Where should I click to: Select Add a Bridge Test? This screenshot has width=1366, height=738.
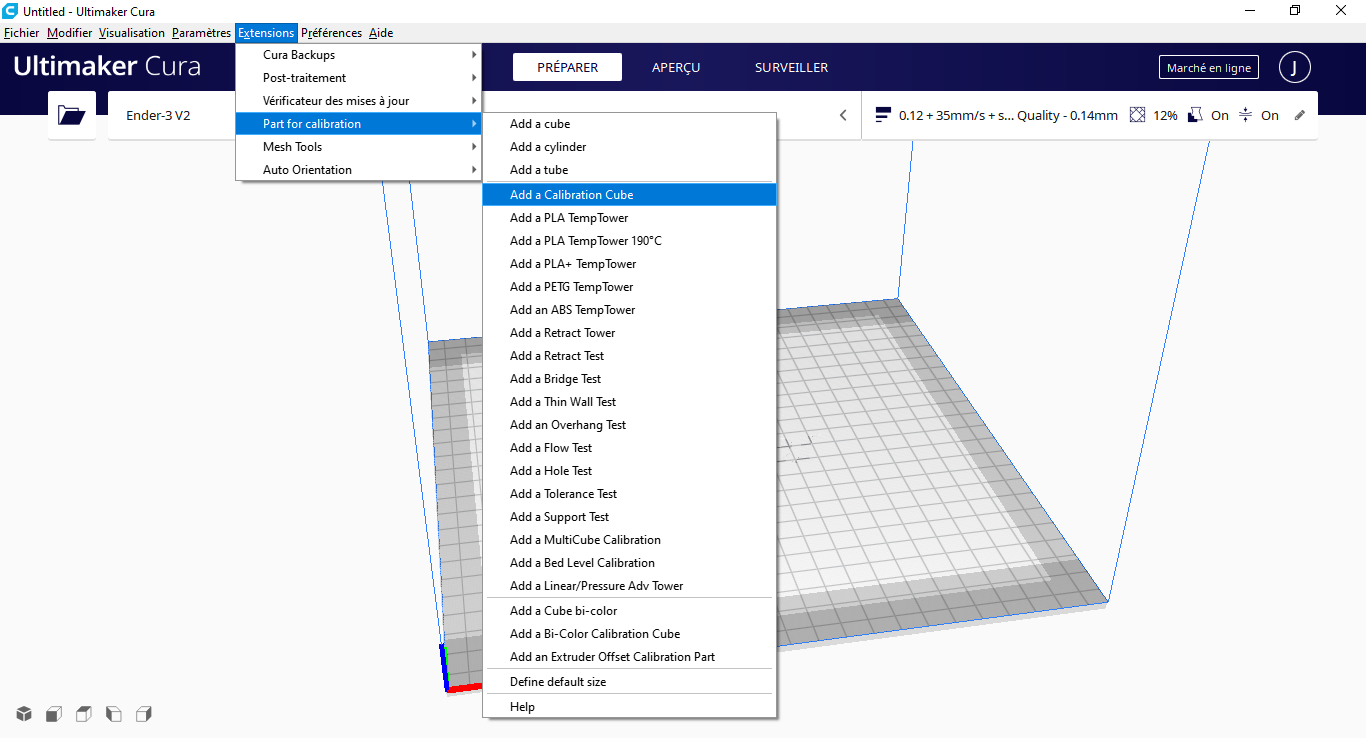click(x=629, y=379)
